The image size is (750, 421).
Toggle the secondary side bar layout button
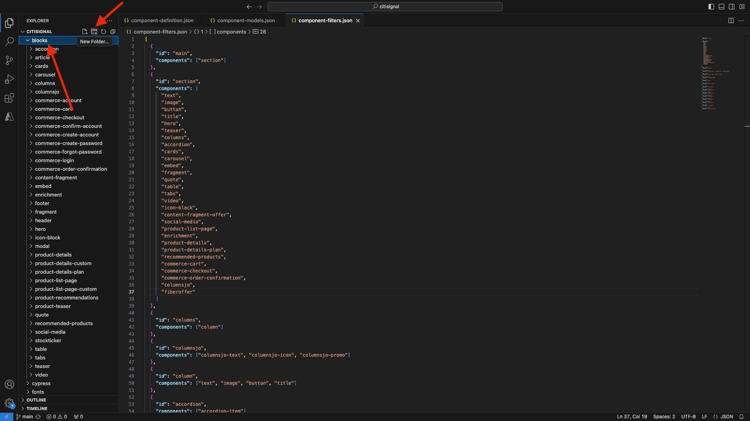tap(732, 7)
